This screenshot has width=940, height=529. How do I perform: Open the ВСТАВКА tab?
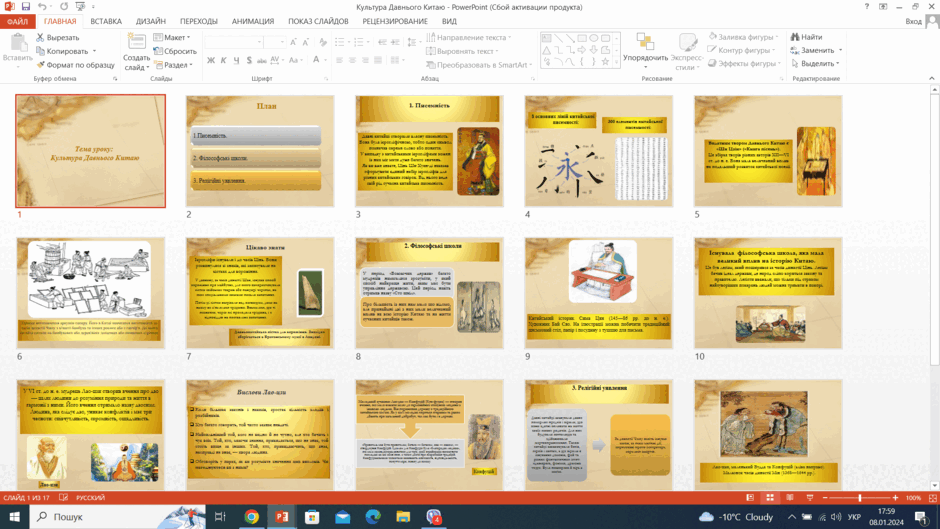pyautogui.click(x=106, y=21)
